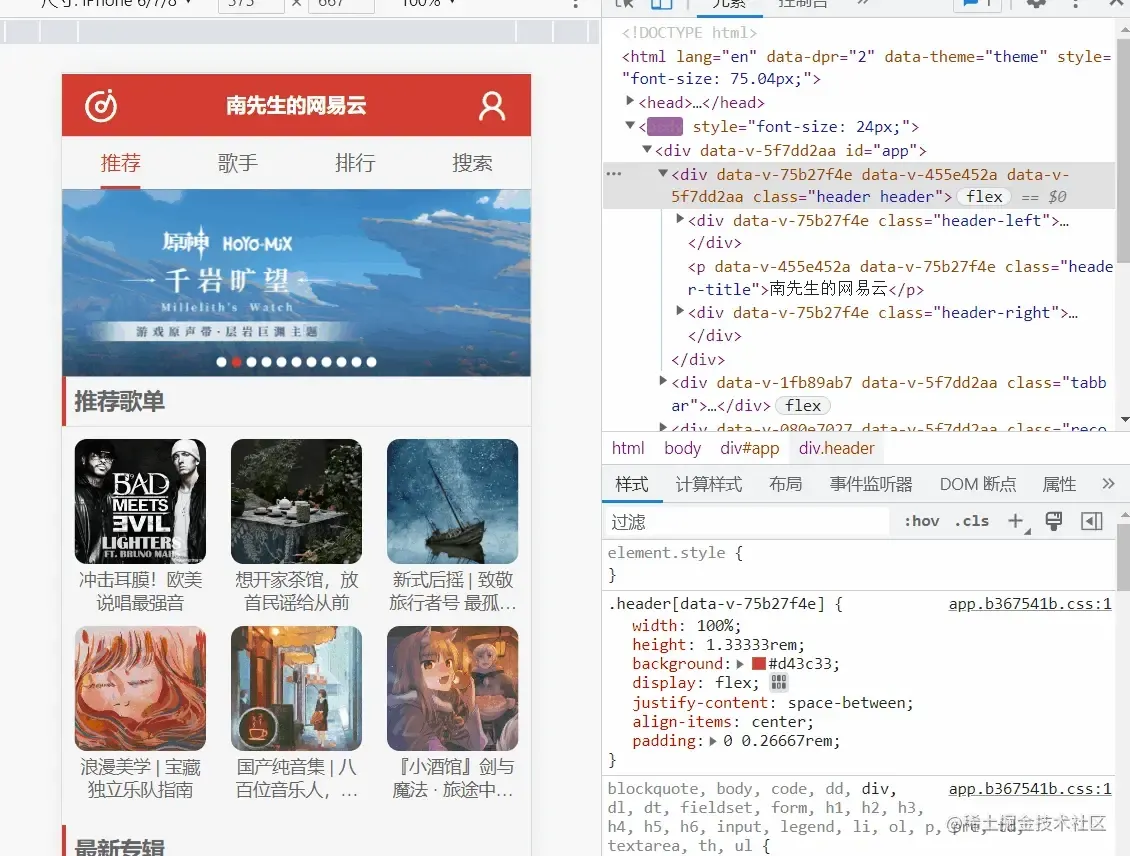The image size is (1130, 856).
Task: Open playlist titled 新式后摇 | 致敬旅行者号
Action: pos(453,591)
